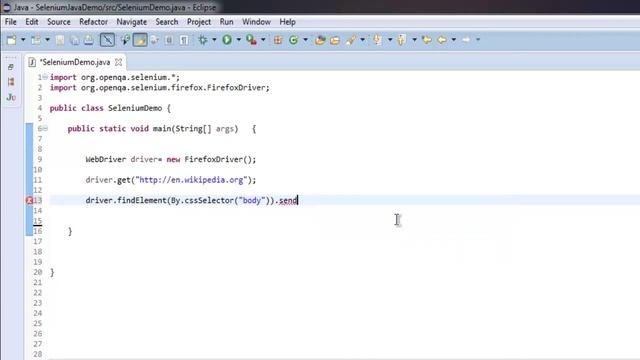Click the Forward navigation arrow
640x360 pixels.
pyautogui.click(x=466, y=40)
